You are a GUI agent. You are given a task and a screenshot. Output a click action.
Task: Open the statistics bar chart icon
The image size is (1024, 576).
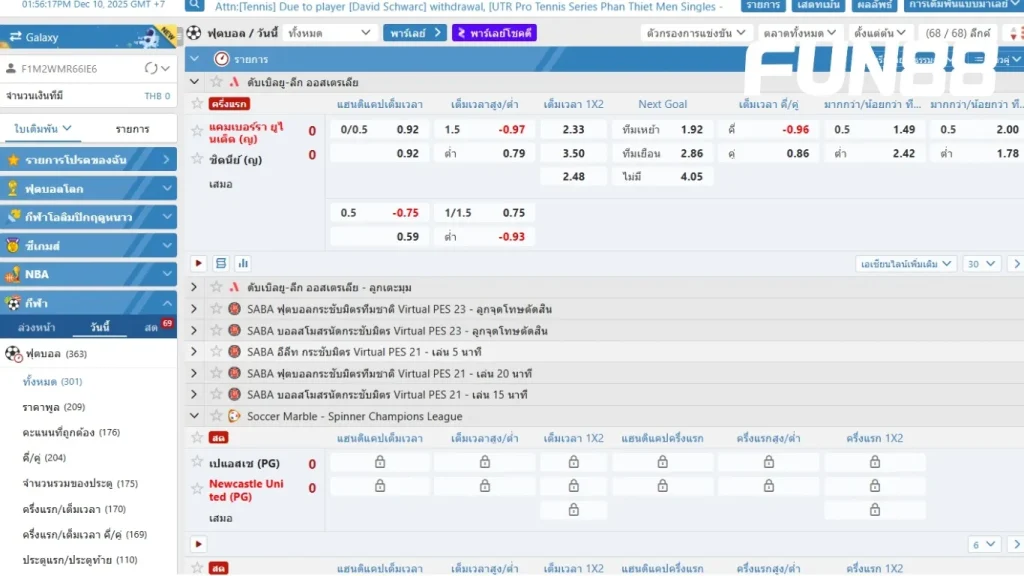[x=242, y=264]
